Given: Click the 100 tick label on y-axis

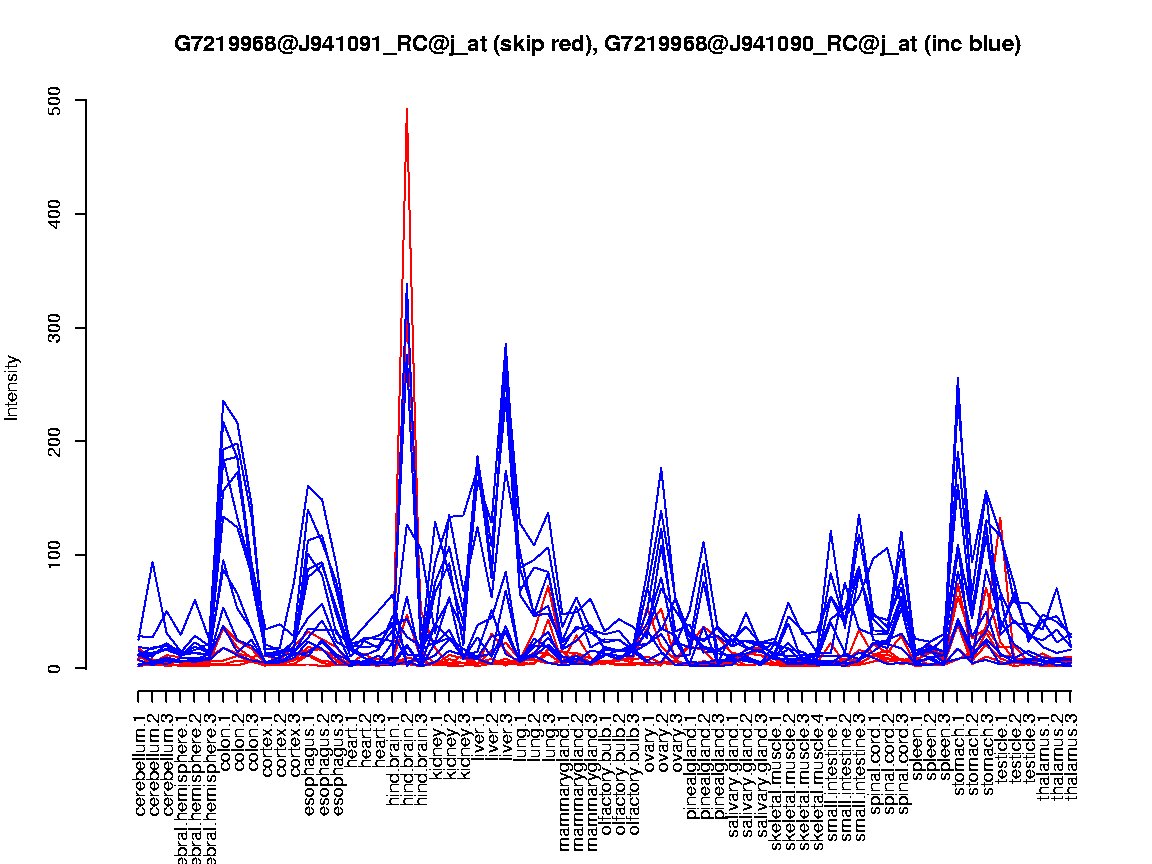Looking at the screenshot, I should pos(54,555).
